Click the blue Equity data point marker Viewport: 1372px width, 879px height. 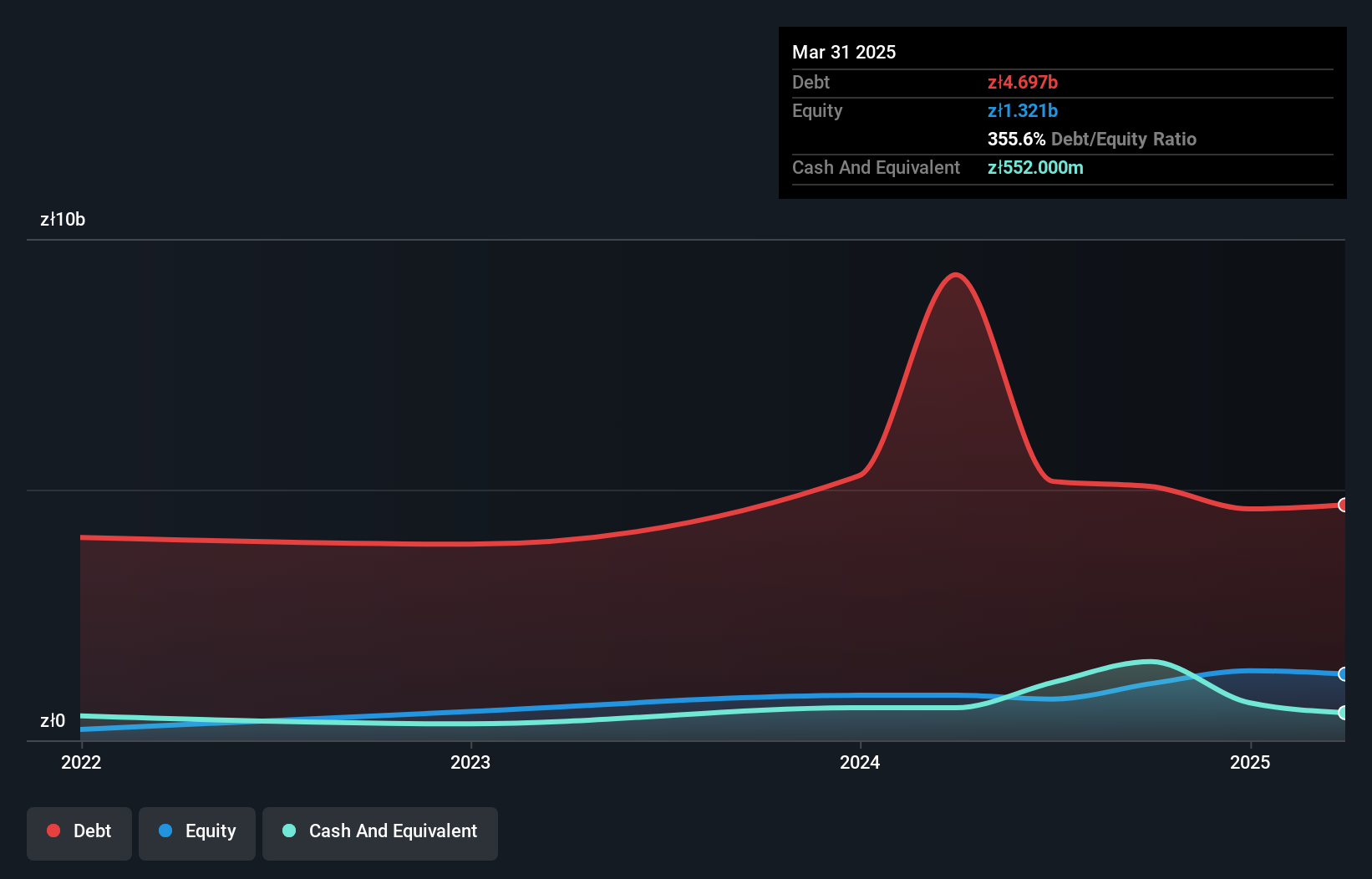click(x=1344, y=673)
